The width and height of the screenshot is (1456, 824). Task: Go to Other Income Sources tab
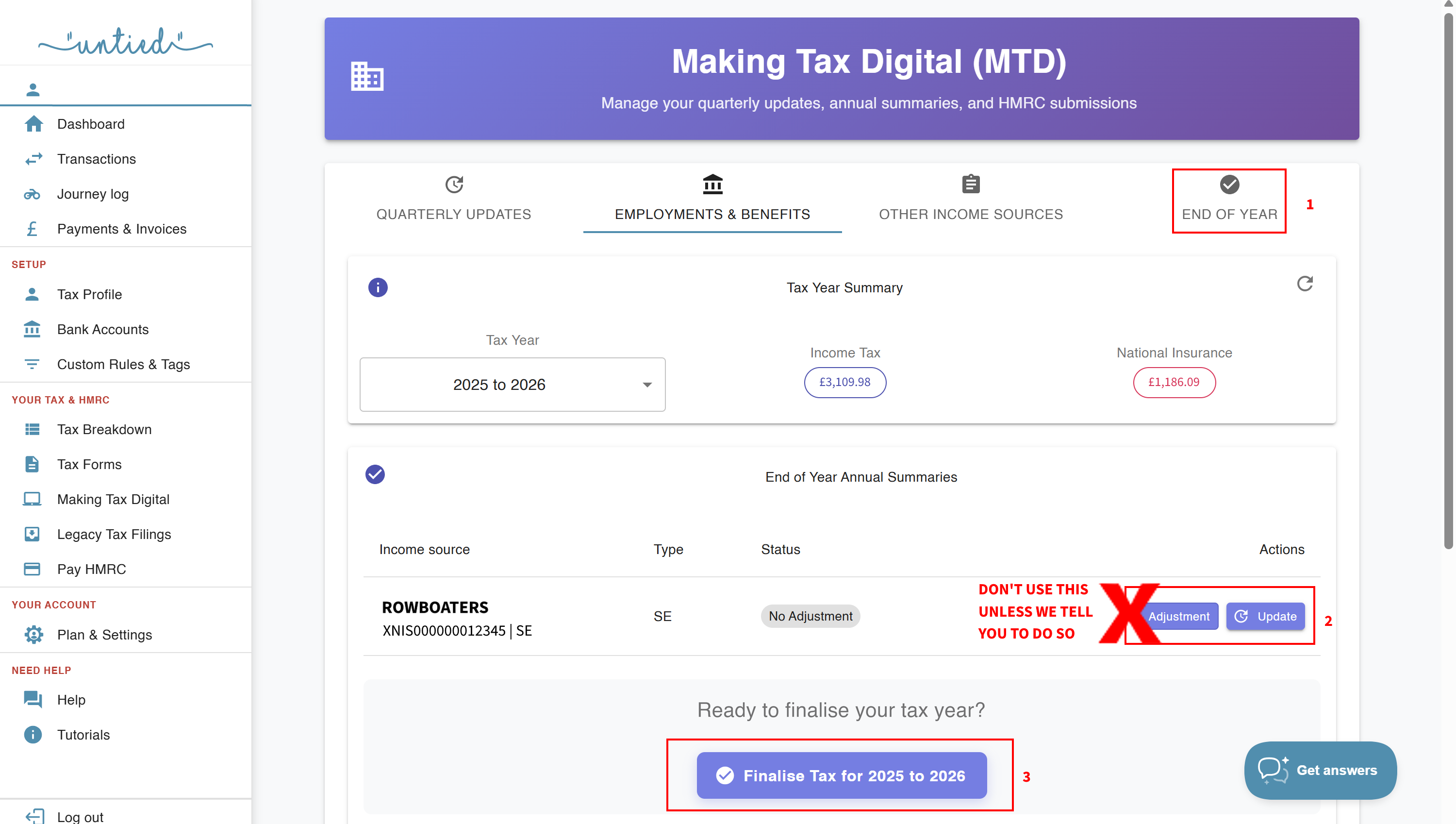971,199
